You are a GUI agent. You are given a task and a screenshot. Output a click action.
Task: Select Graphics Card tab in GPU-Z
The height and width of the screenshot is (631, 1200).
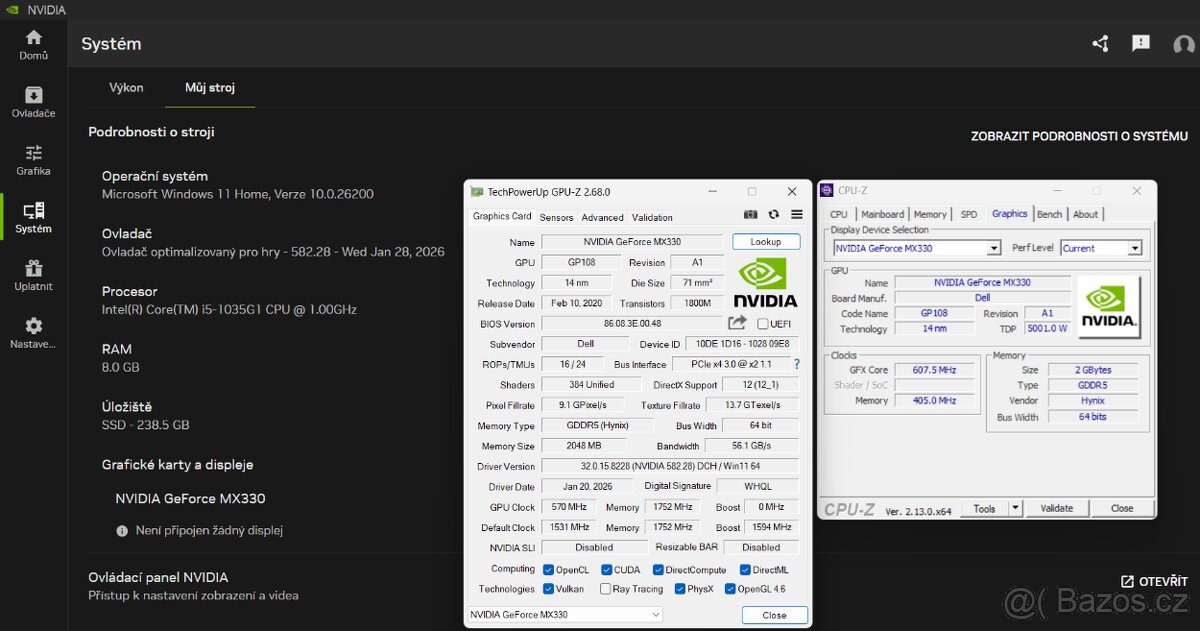coord(502,216)
